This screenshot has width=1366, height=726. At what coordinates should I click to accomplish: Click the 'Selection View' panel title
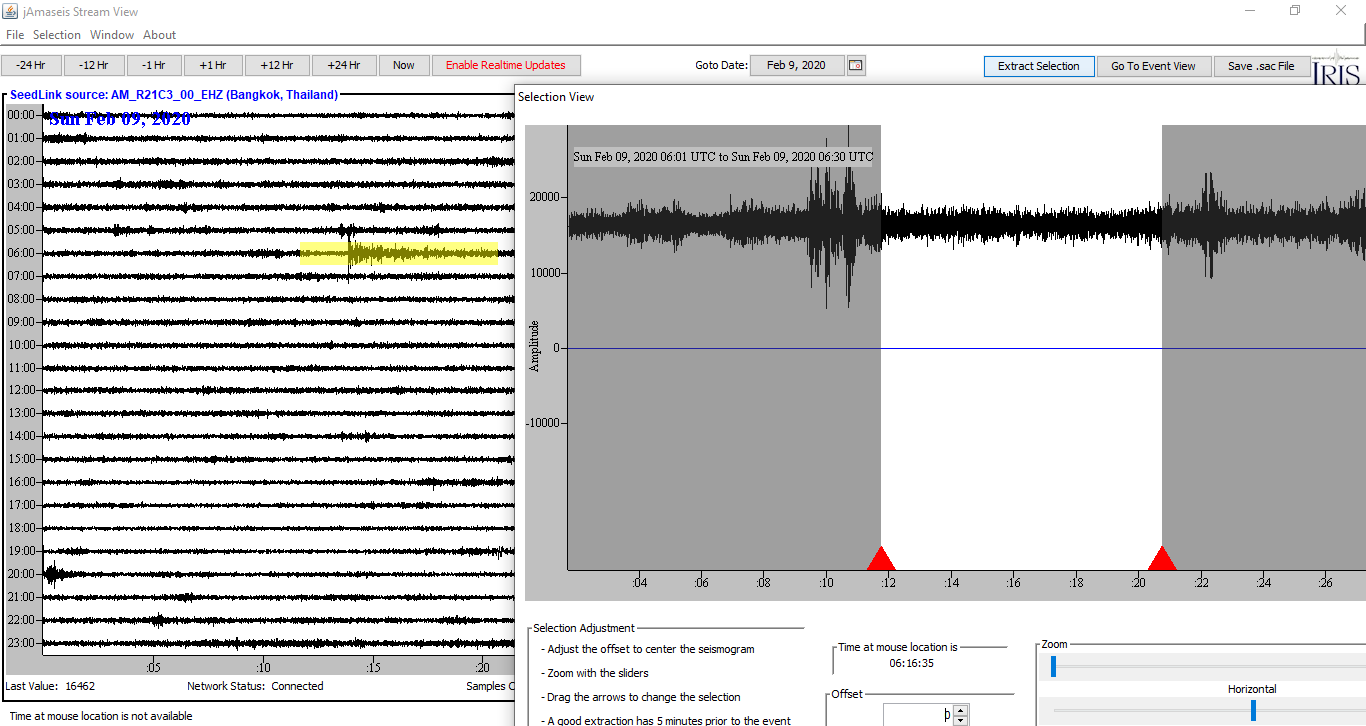click(x=556, y=97)
